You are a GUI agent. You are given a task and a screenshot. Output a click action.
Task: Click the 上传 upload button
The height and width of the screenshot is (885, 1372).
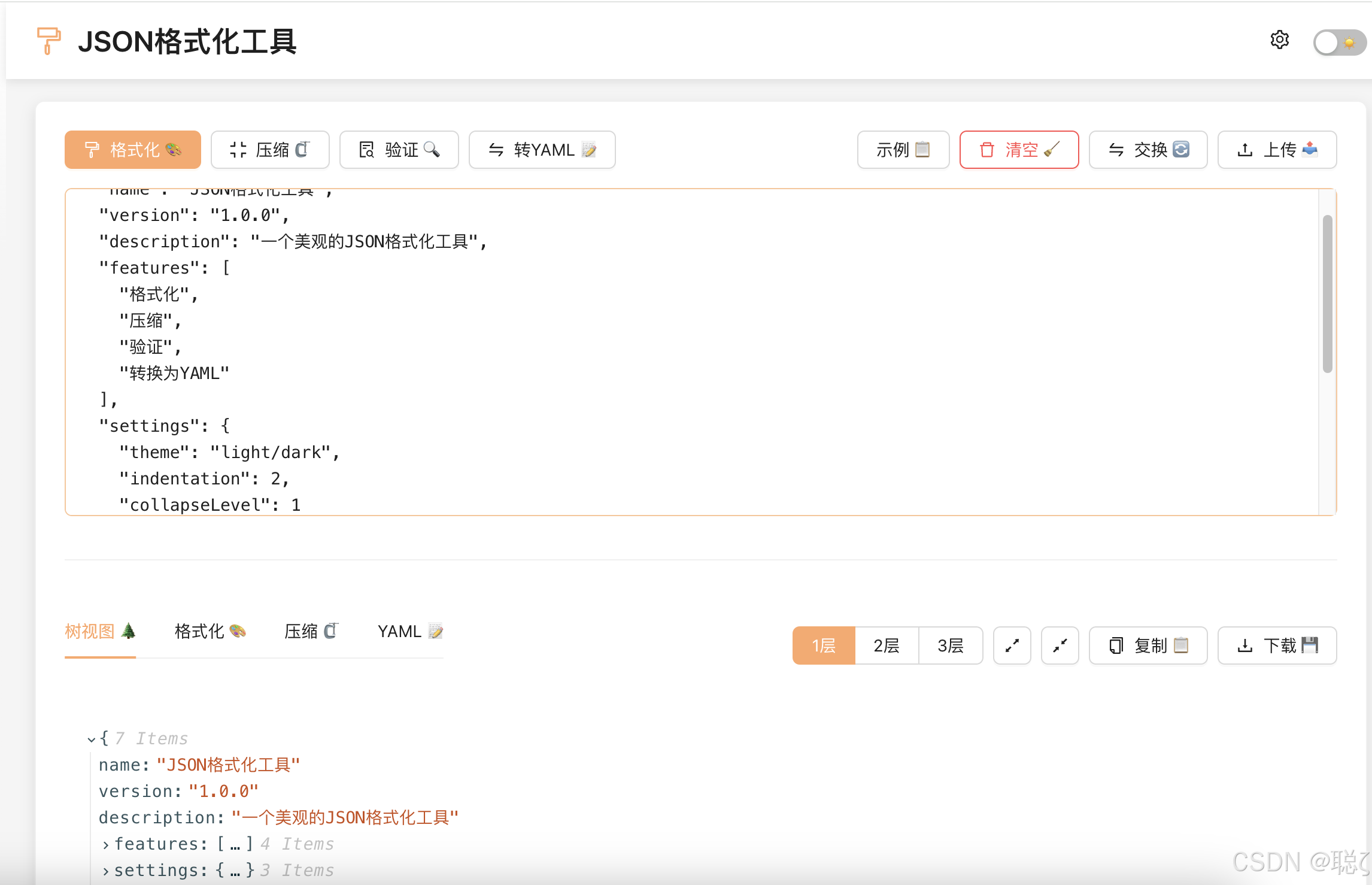tap(1277, 150)
